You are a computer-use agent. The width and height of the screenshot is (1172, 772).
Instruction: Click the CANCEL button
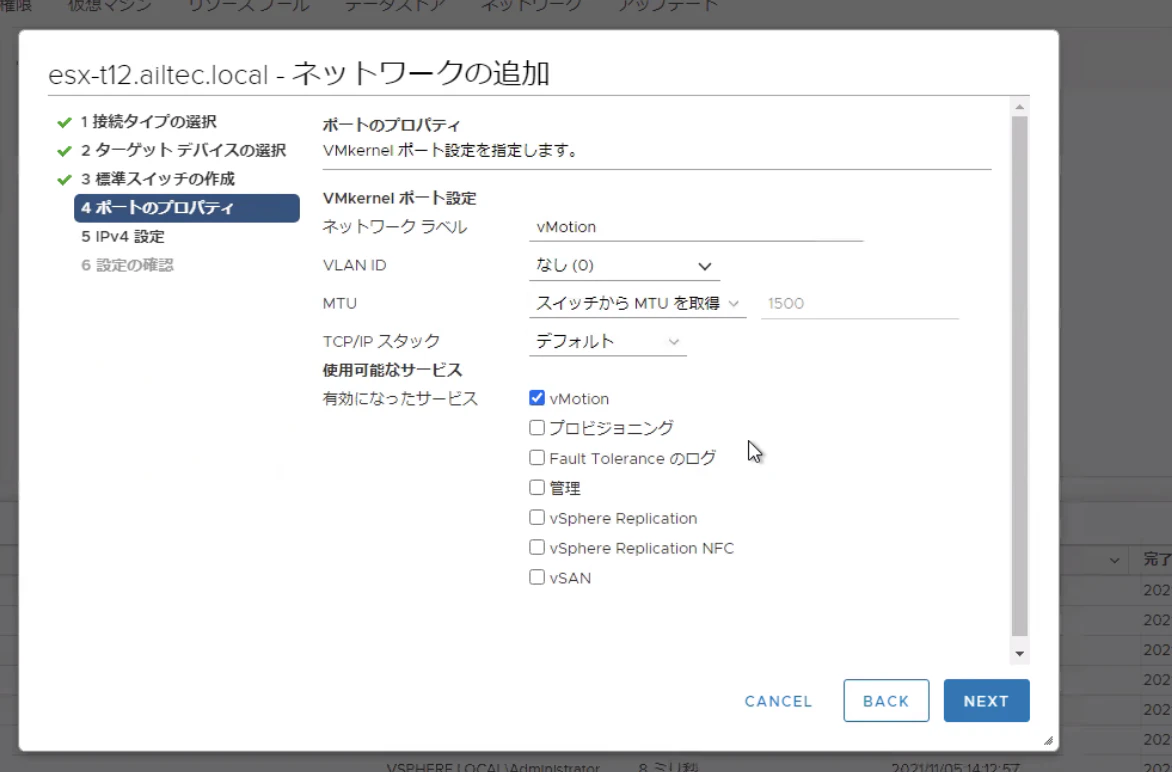click(778, 701)
